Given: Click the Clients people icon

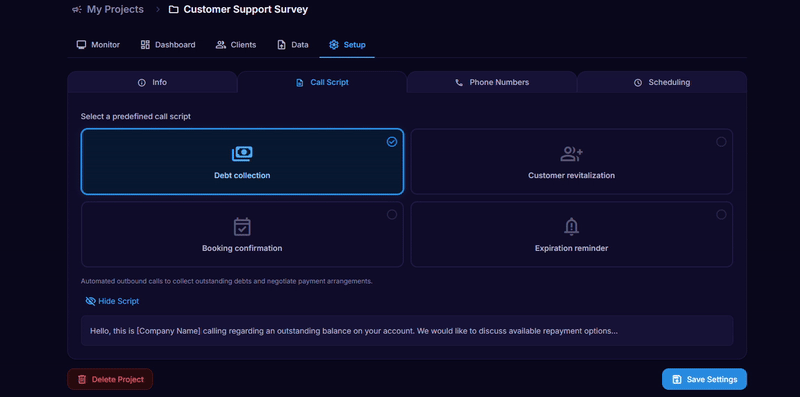Looking at the screenshot, I should [220, 45].
